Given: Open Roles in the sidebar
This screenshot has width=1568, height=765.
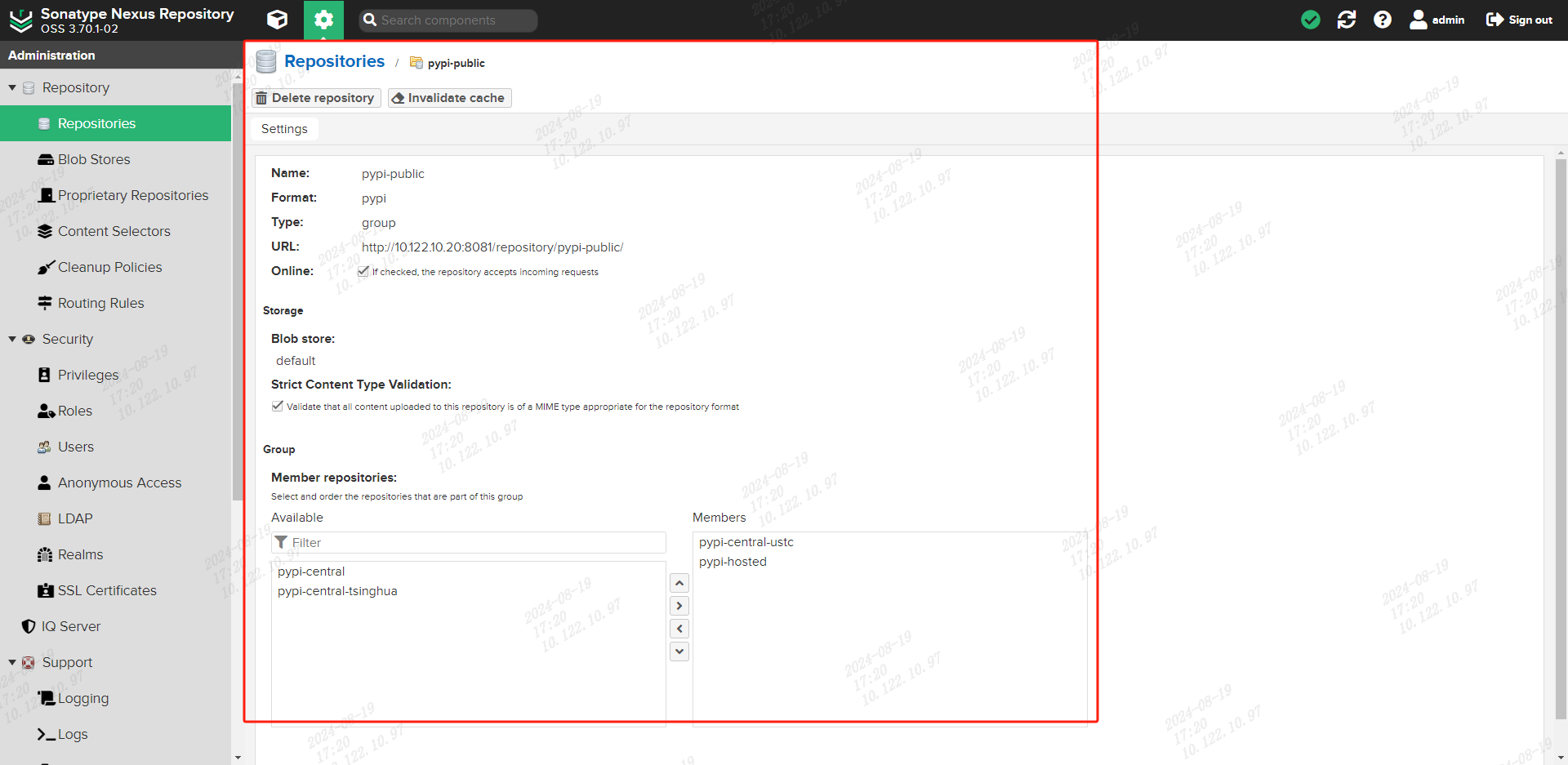Looking at the screenshot, I should pos(115,411).
